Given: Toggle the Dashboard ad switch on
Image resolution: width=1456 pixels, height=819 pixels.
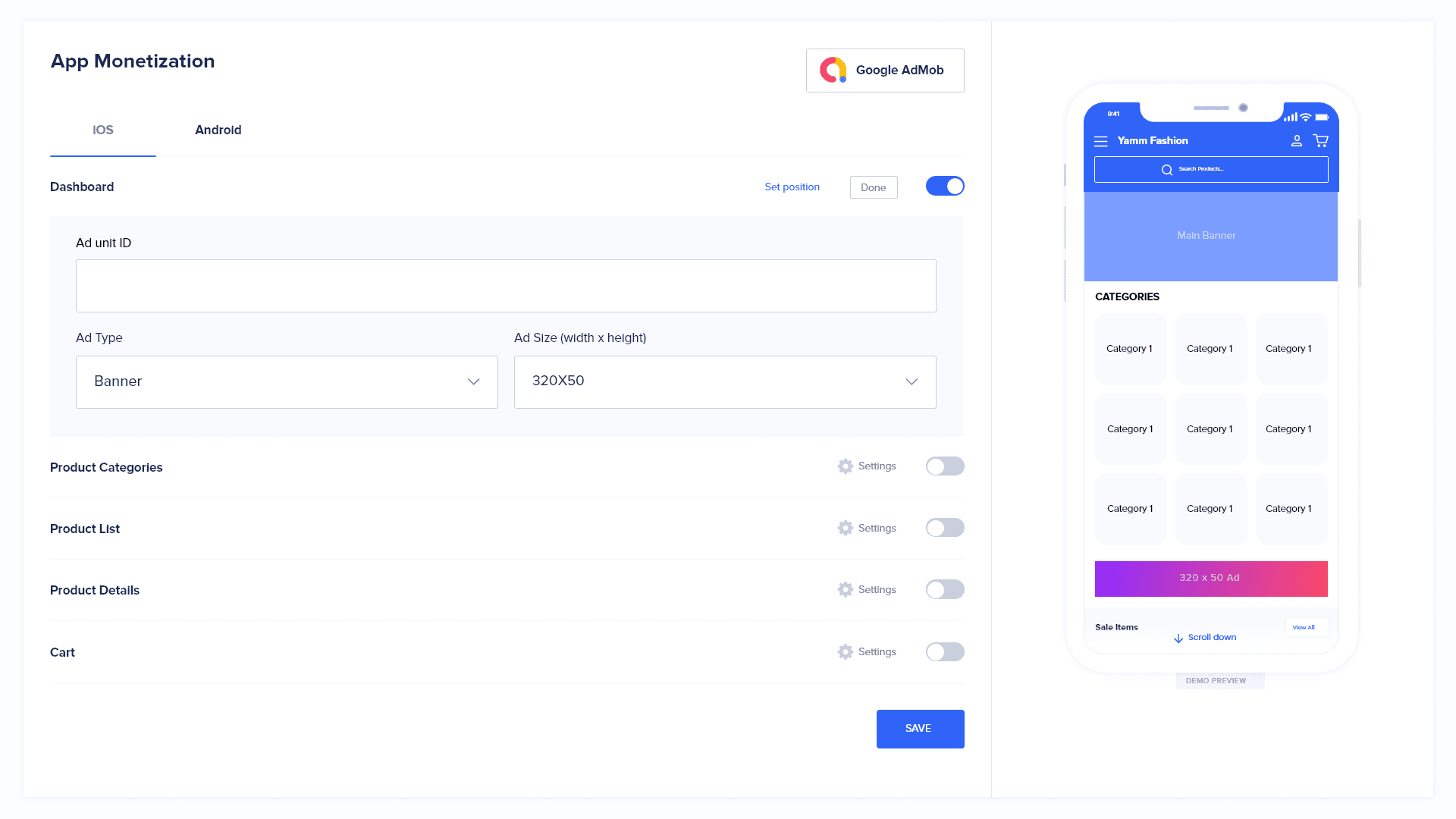Looking at the screenshot, I should [944, 186].
